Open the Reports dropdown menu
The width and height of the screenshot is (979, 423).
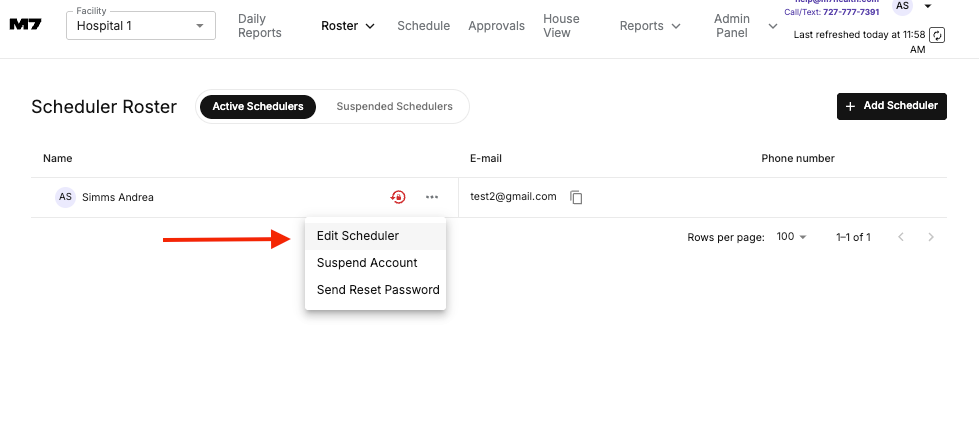[650, 26]
